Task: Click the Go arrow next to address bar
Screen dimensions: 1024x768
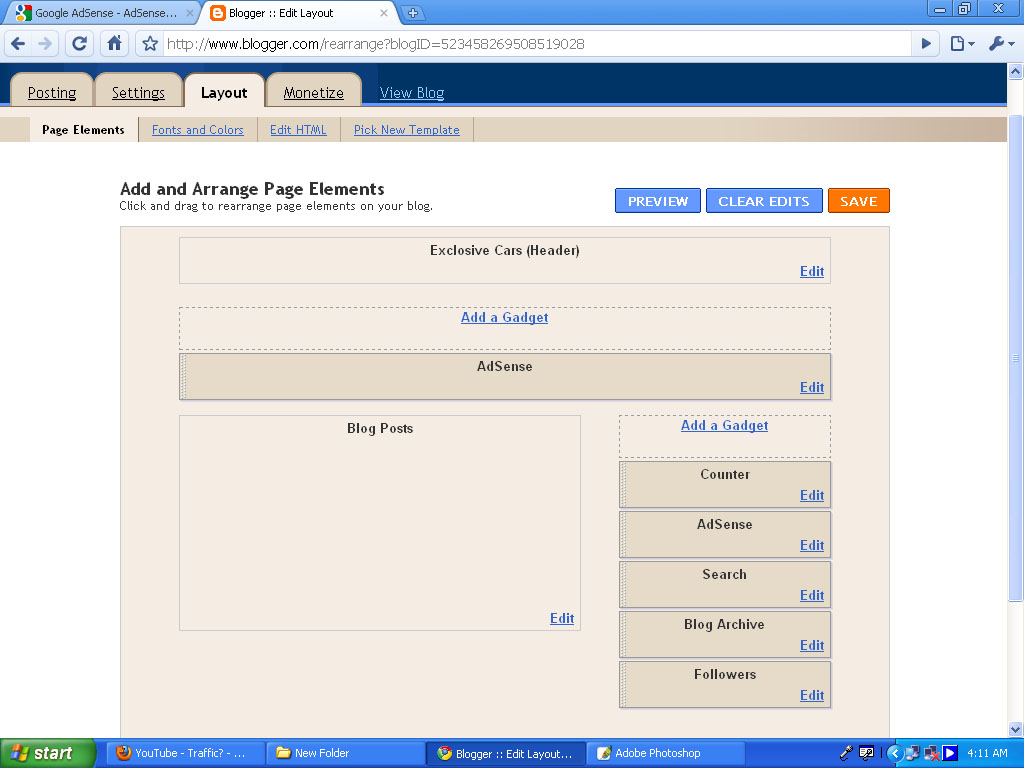Action: (926, 44)
